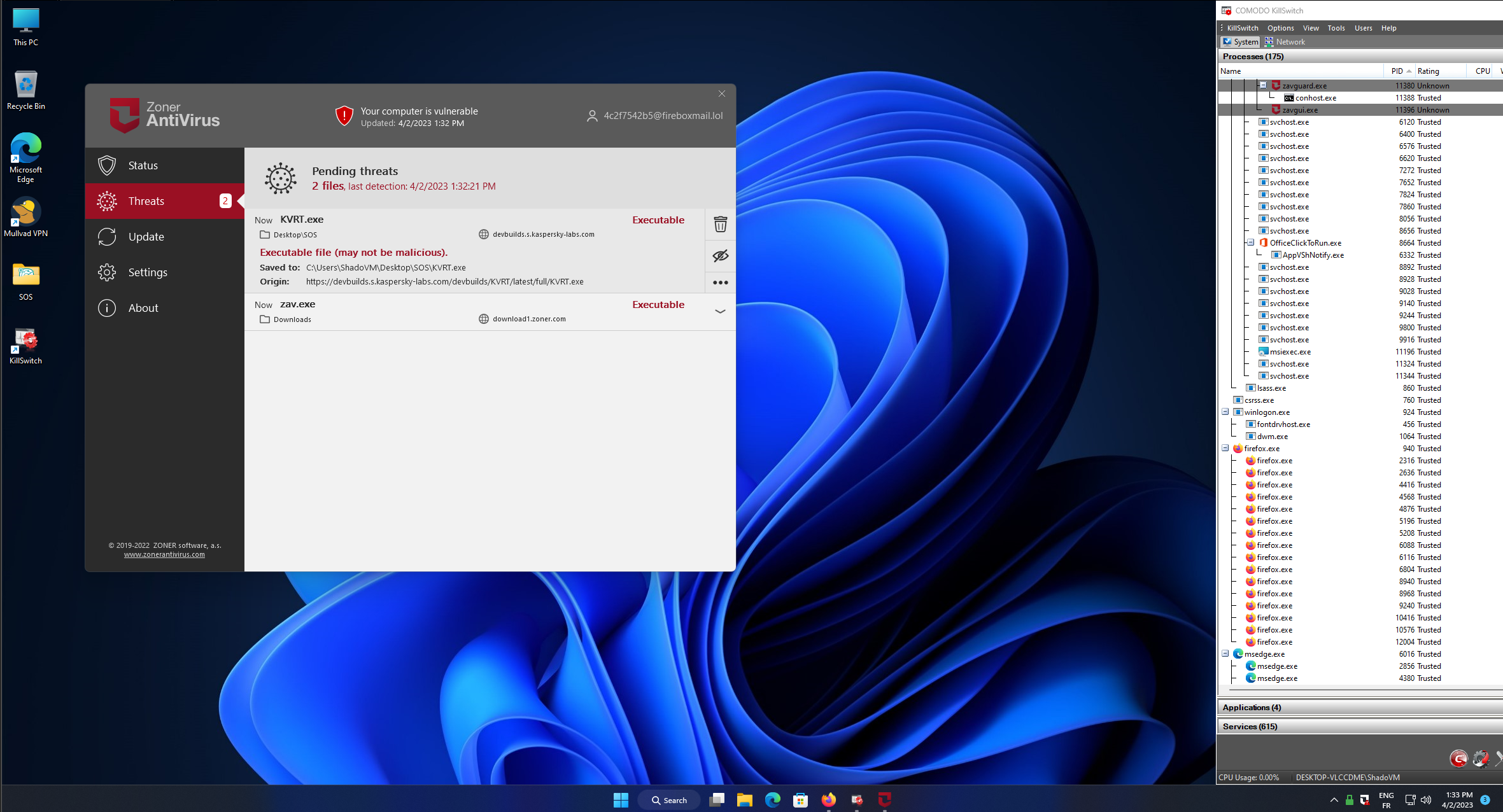
Task: Select the zavguard.exe process row
Action: [1304, 86]
